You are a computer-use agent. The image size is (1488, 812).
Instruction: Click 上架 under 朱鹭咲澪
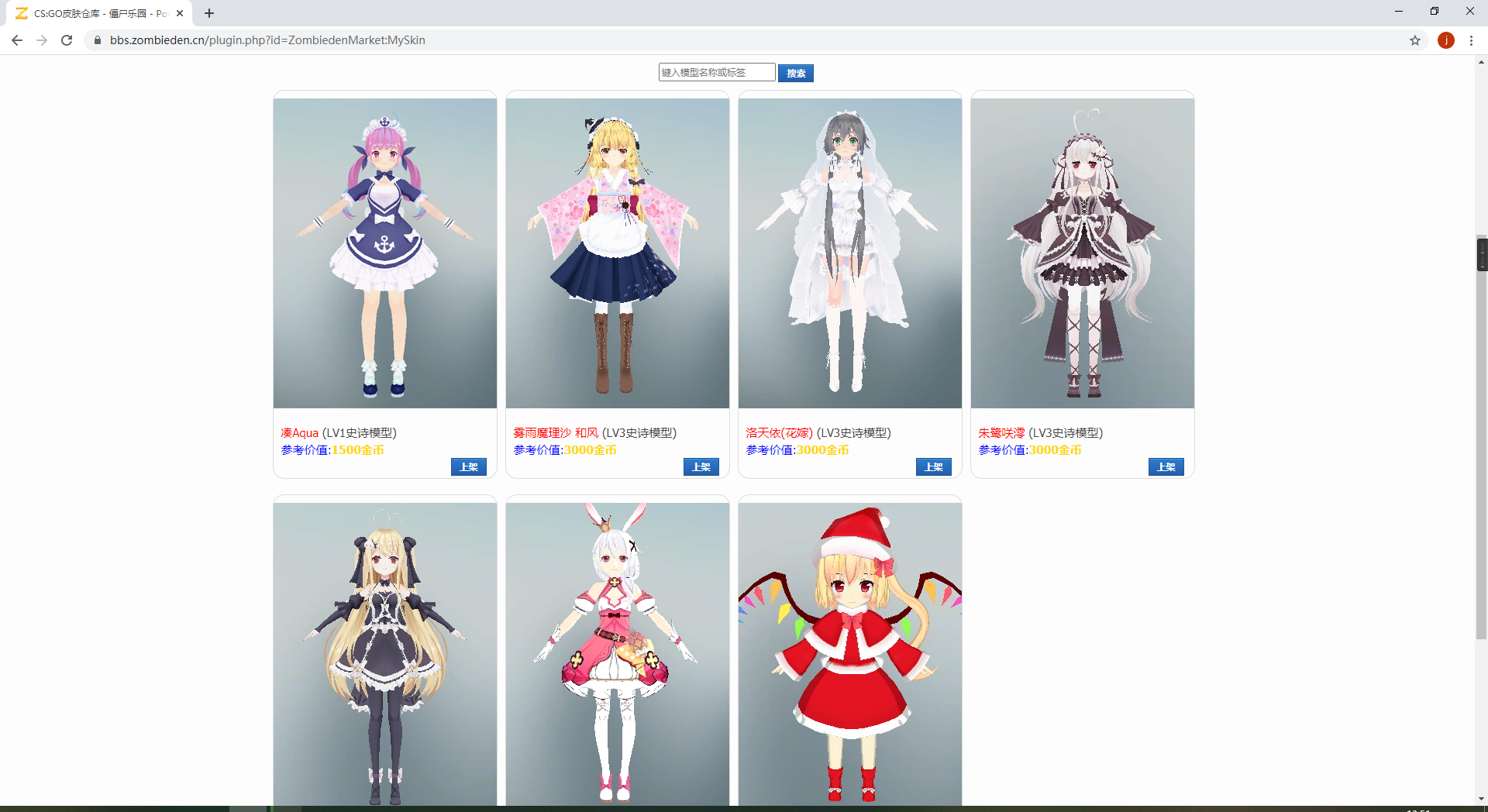1166,466
